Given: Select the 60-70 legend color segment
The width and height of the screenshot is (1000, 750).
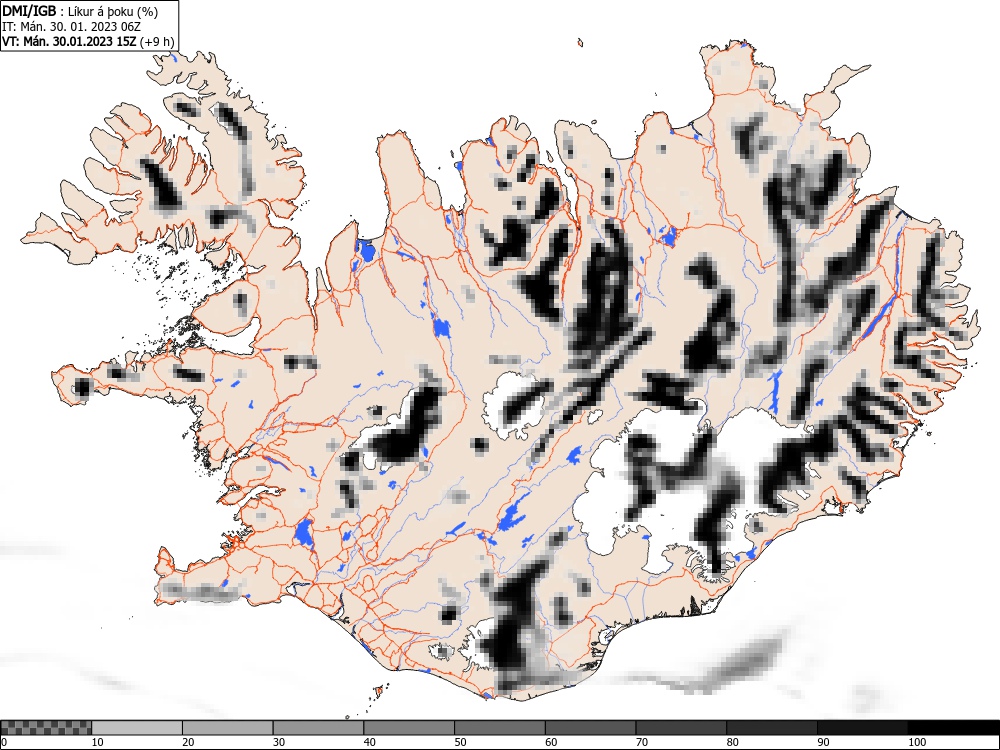Looking at the screenshot, I should pos(590,728).
